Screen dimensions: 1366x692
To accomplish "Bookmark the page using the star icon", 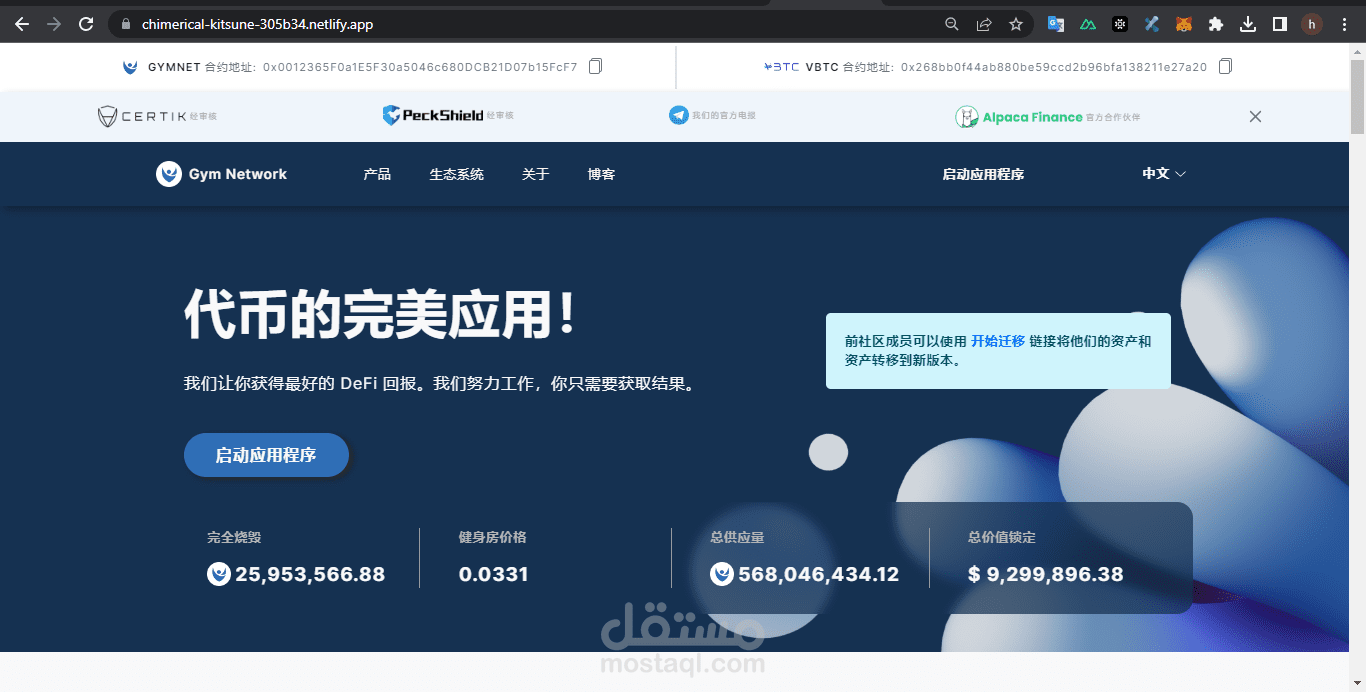I will 1015,23.
